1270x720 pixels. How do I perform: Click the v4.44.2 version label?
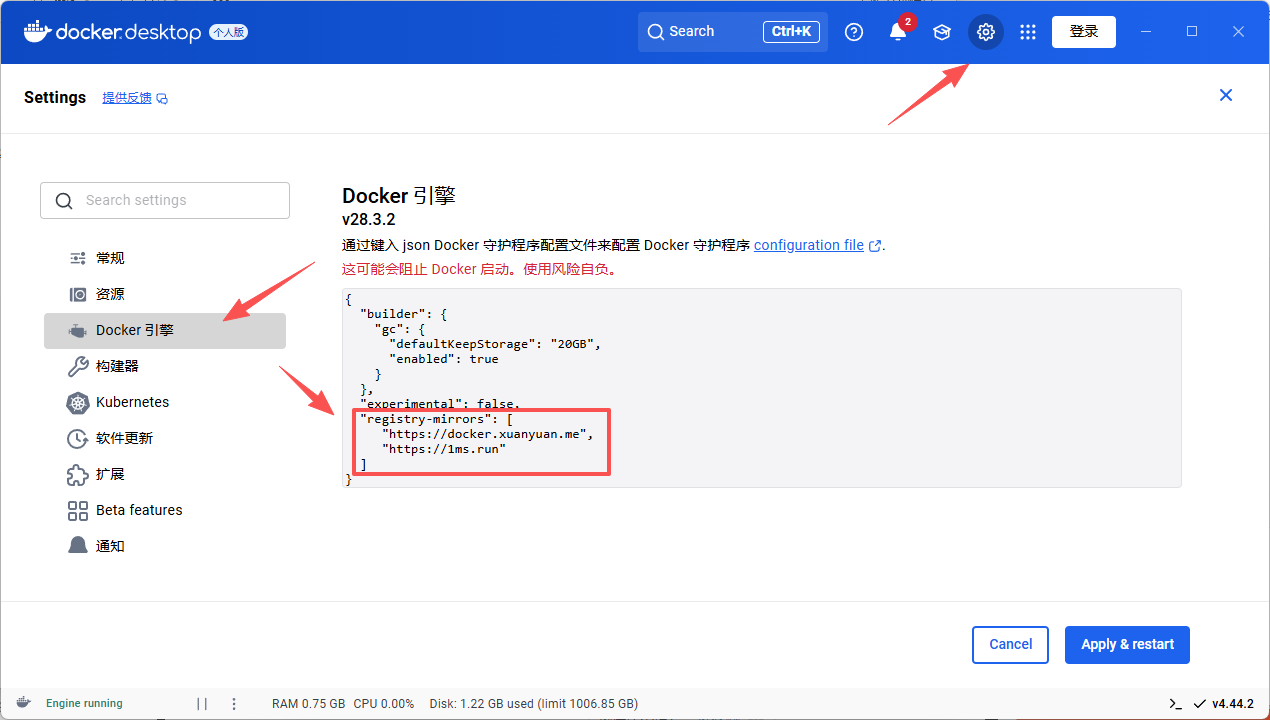1233,703
